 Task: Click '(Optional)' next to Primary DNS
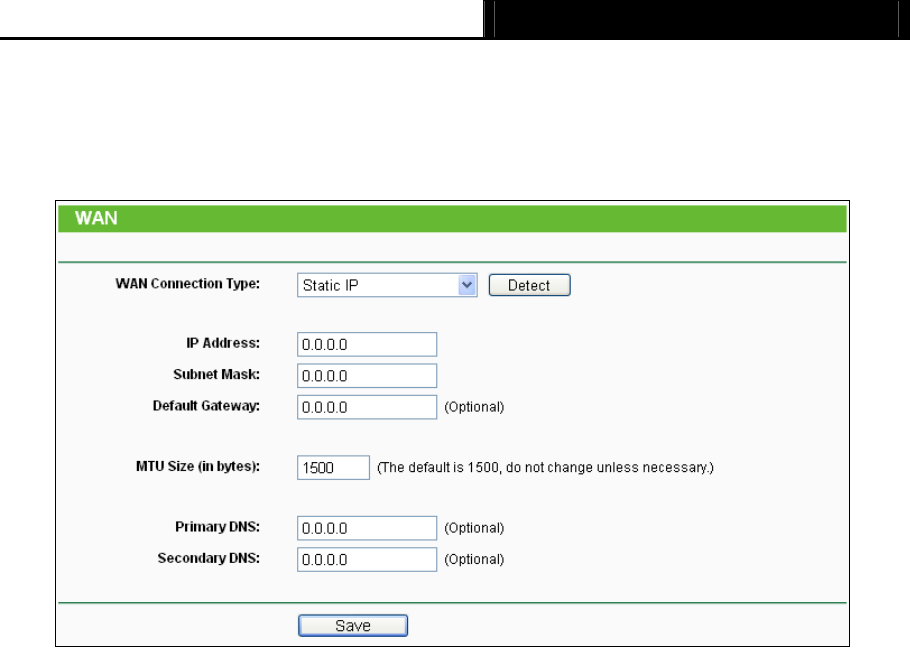coord(474,528)
